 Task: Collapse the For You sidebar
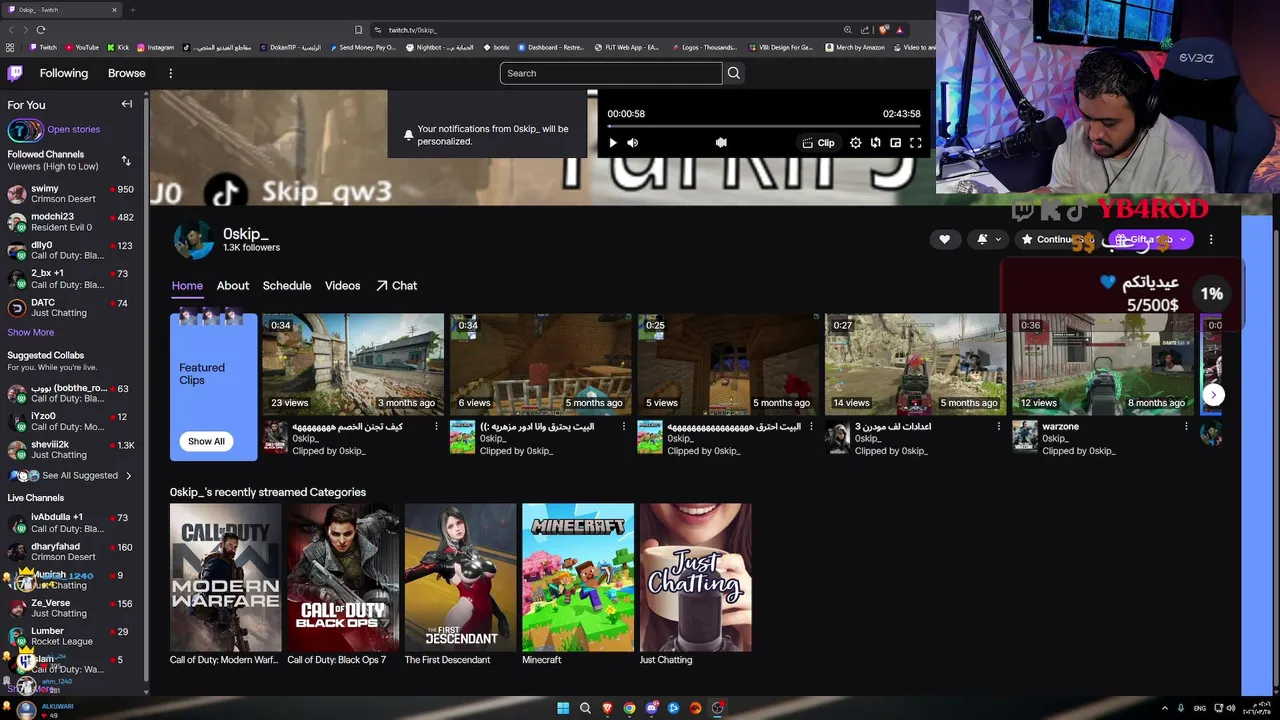127,104
